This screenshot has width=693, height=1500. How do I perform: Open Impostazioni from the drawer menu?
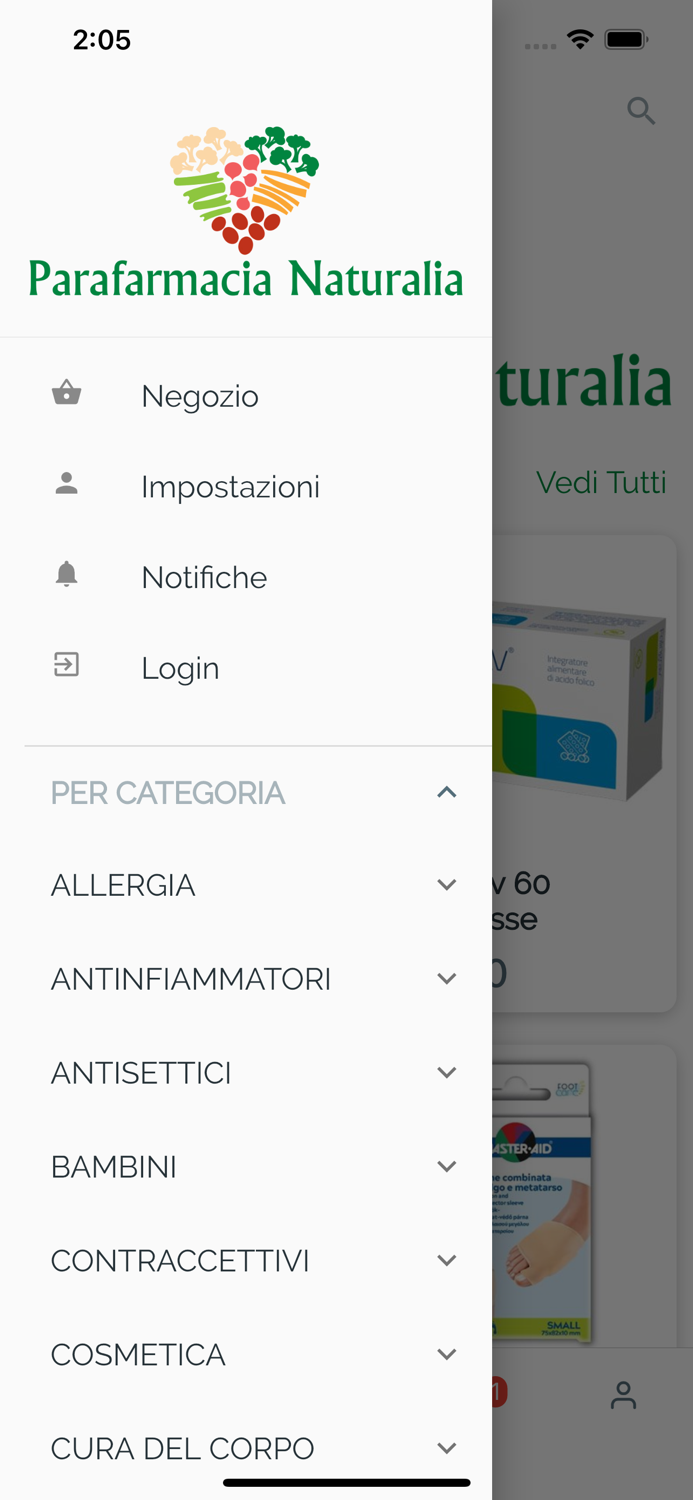230,487
